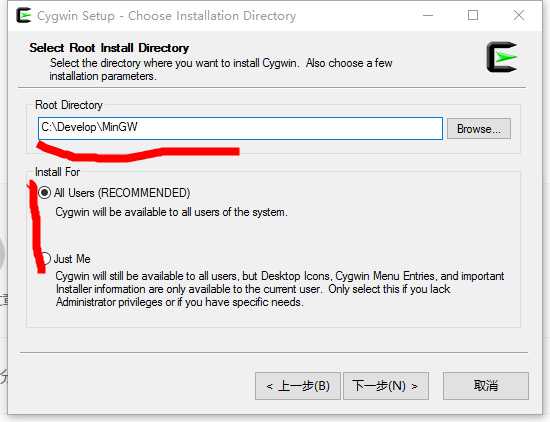Click the Root Directory path field
This screenshot has height=422, width=550.
(240, 128)
